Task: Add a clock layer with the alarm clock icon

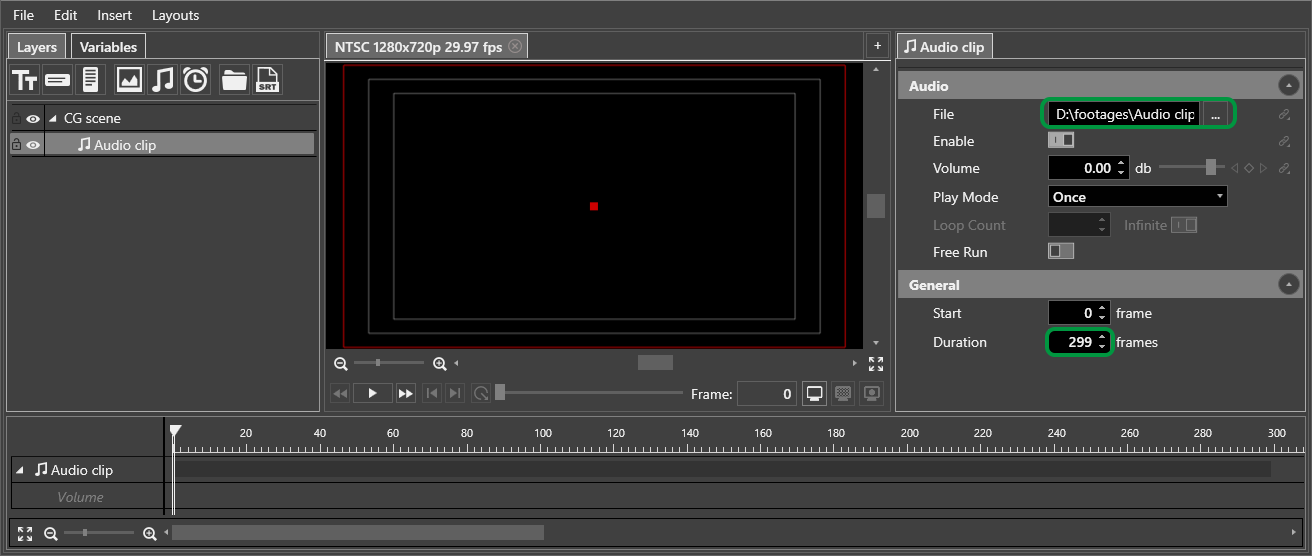Action: point(196,80)
